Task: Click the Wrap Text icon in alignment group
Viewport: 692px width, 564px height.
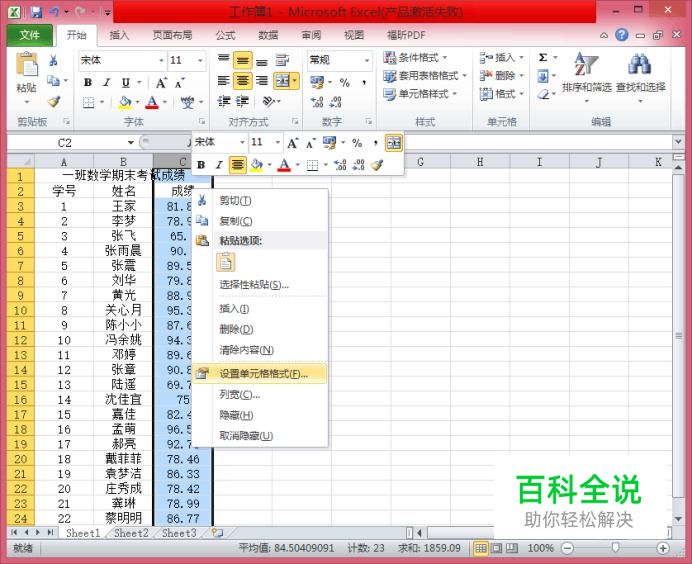Action: pos(282,60)
